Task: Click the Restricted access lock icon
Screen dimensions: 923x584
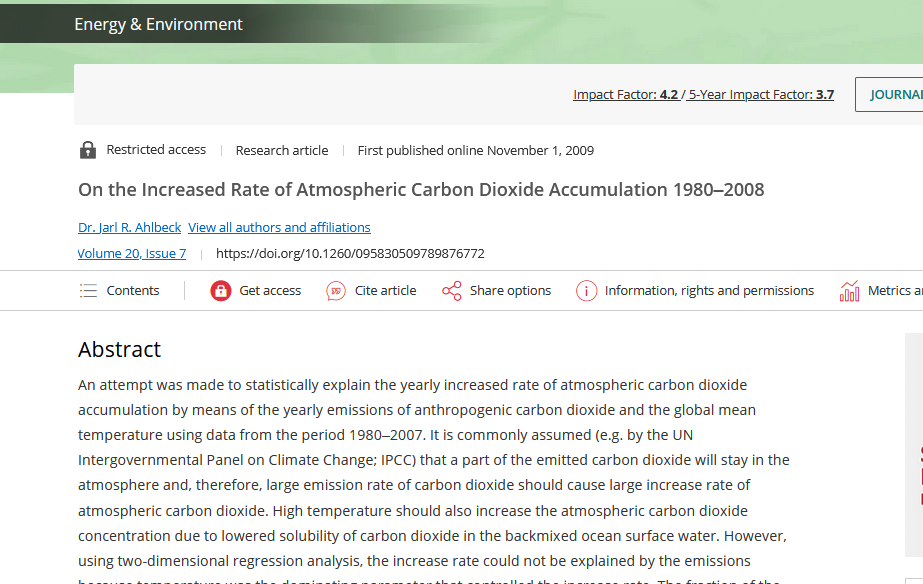Action: [x=88, y=150]
